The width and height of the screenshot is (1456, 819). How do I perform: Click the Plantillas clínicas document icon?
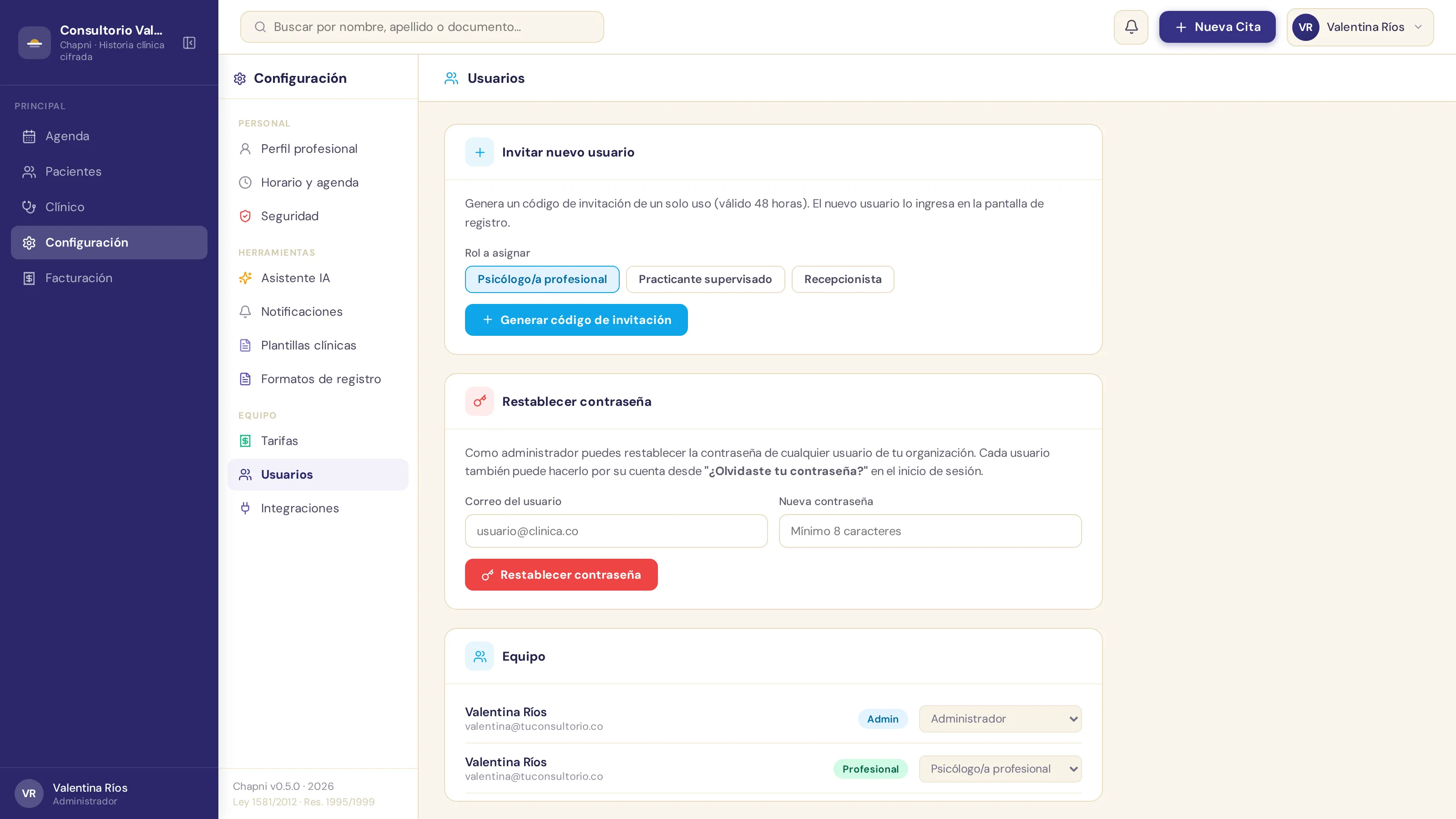(x=245, y=345)
